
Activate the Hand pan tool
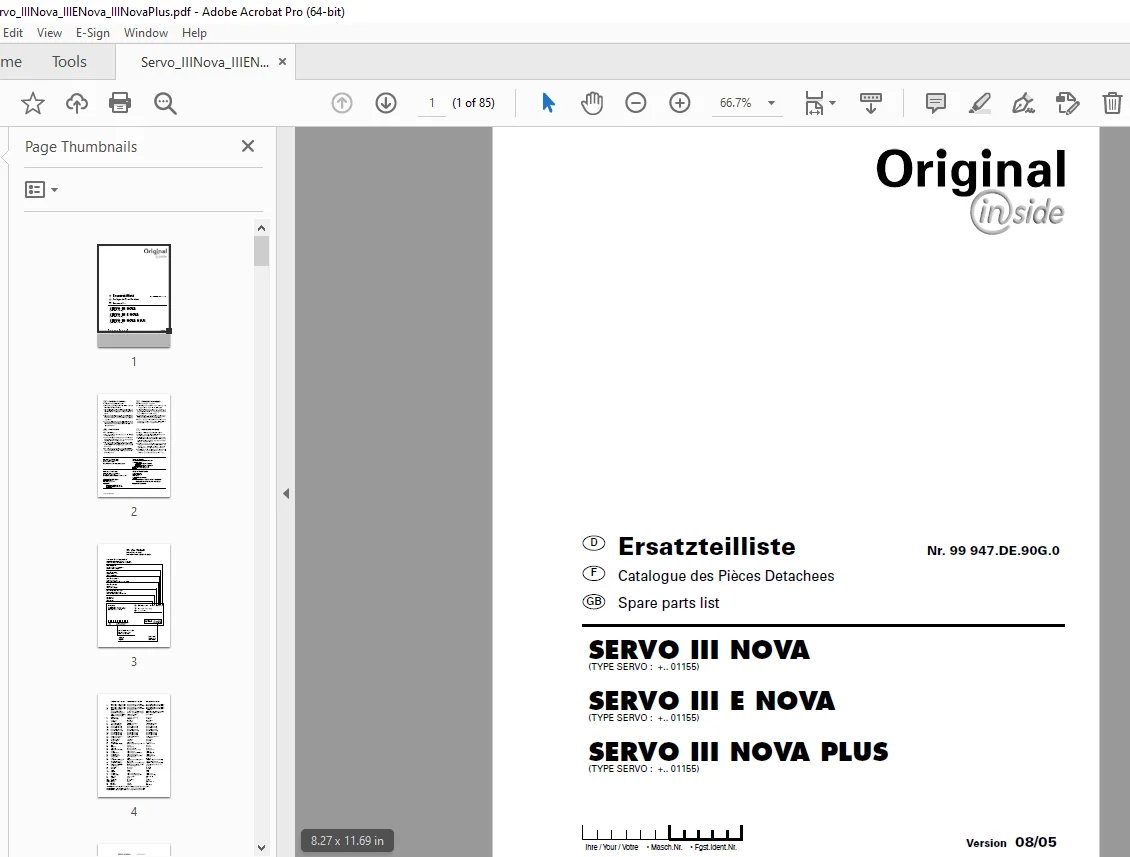click(x=592, y=103)
